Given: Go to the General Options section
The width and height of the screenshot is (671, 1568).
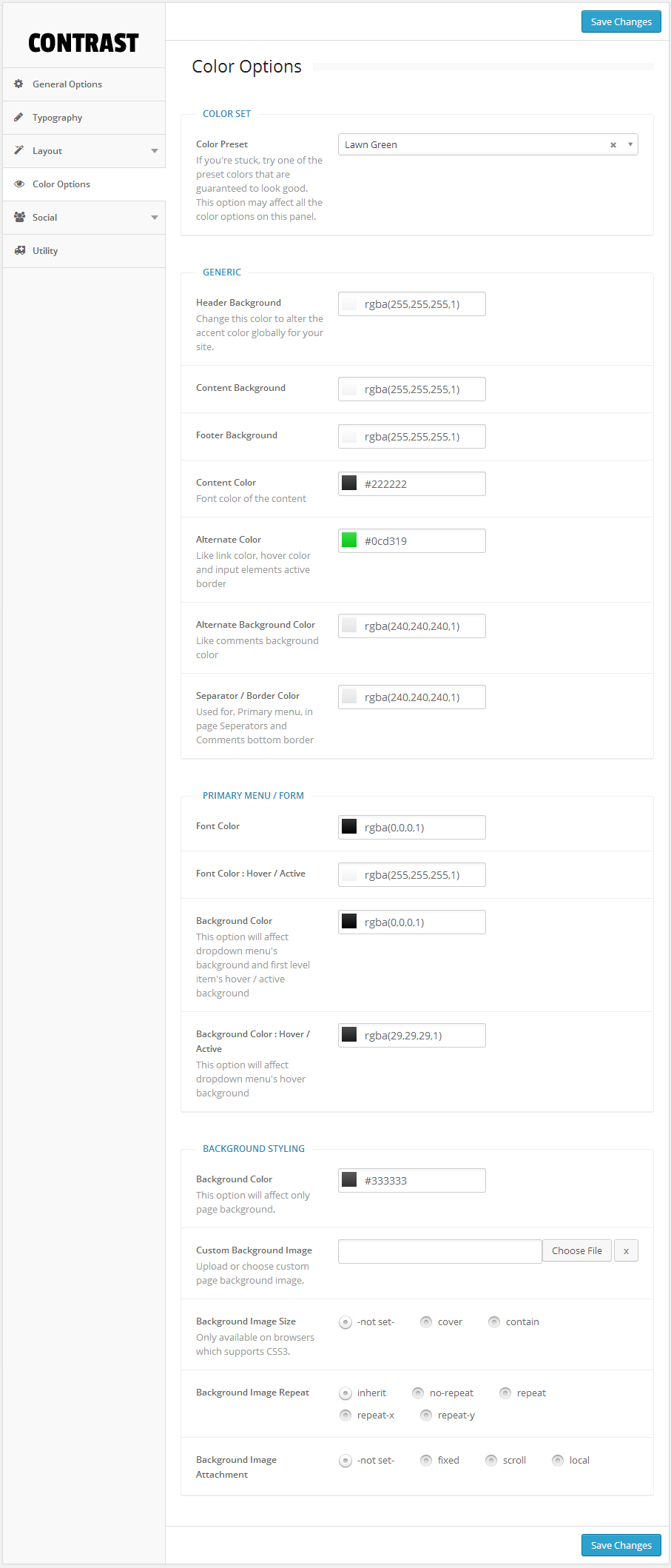Looking at the screenshot, I should [67, 84].
